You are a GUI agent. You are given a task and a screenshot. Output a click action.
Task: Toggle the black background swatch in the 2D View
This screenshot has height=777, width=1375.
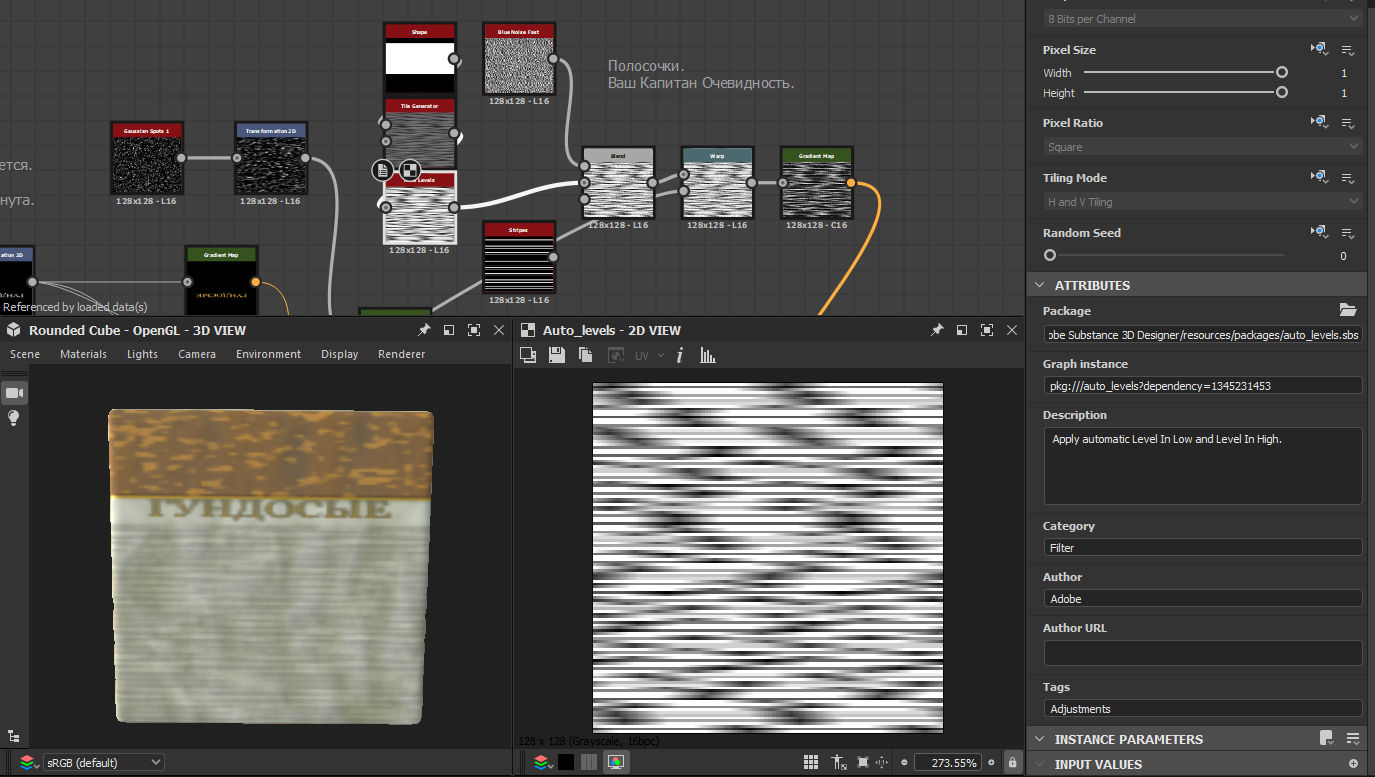click(566, 762)
